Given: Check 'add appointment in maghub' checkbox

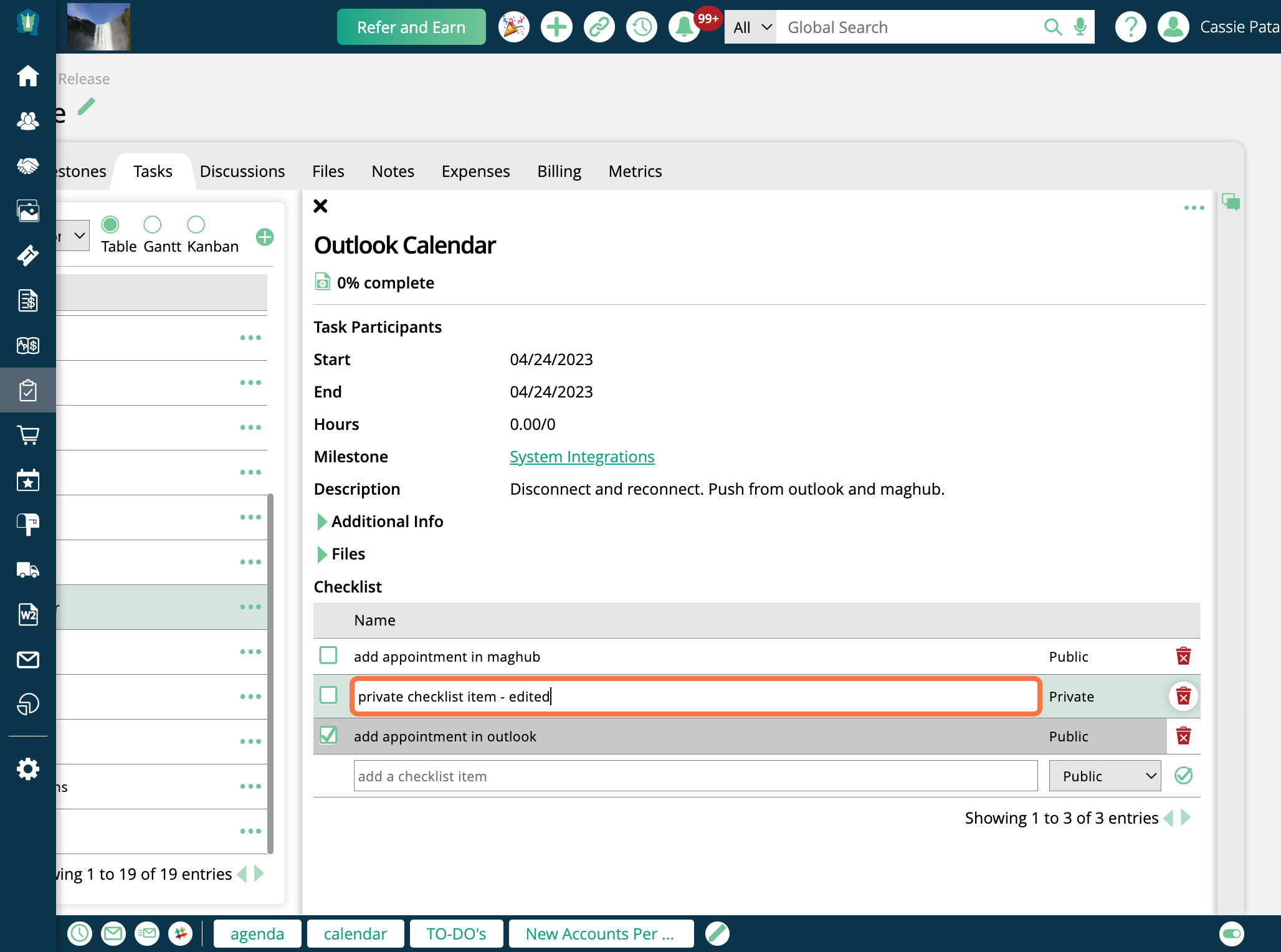Looking at the screenshot, I should 328,655.
